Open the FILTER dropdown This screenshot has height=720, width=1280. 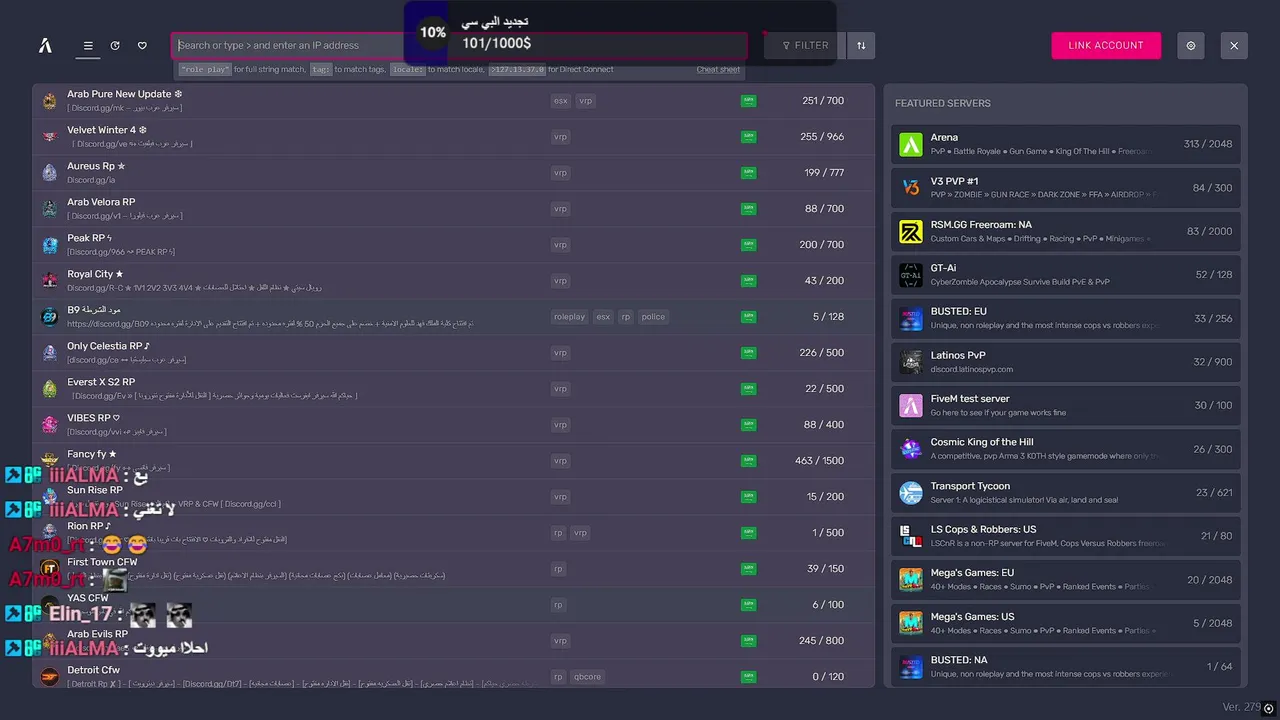[x=805, y=45]
